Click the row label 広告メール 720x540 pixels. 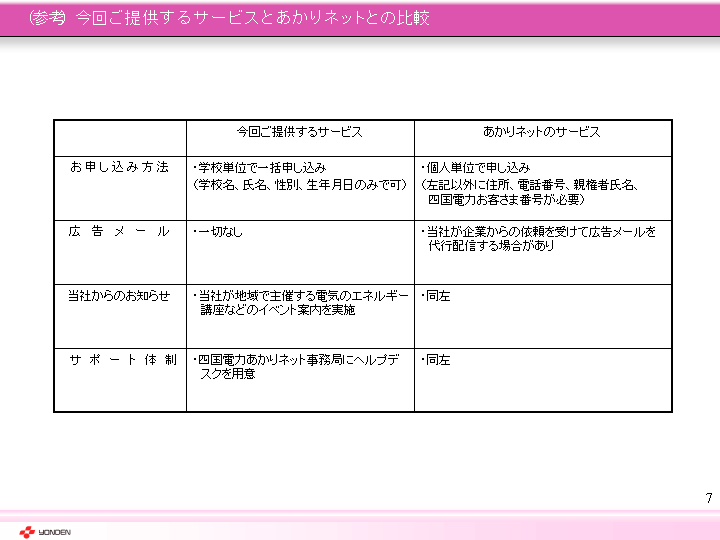119,231
